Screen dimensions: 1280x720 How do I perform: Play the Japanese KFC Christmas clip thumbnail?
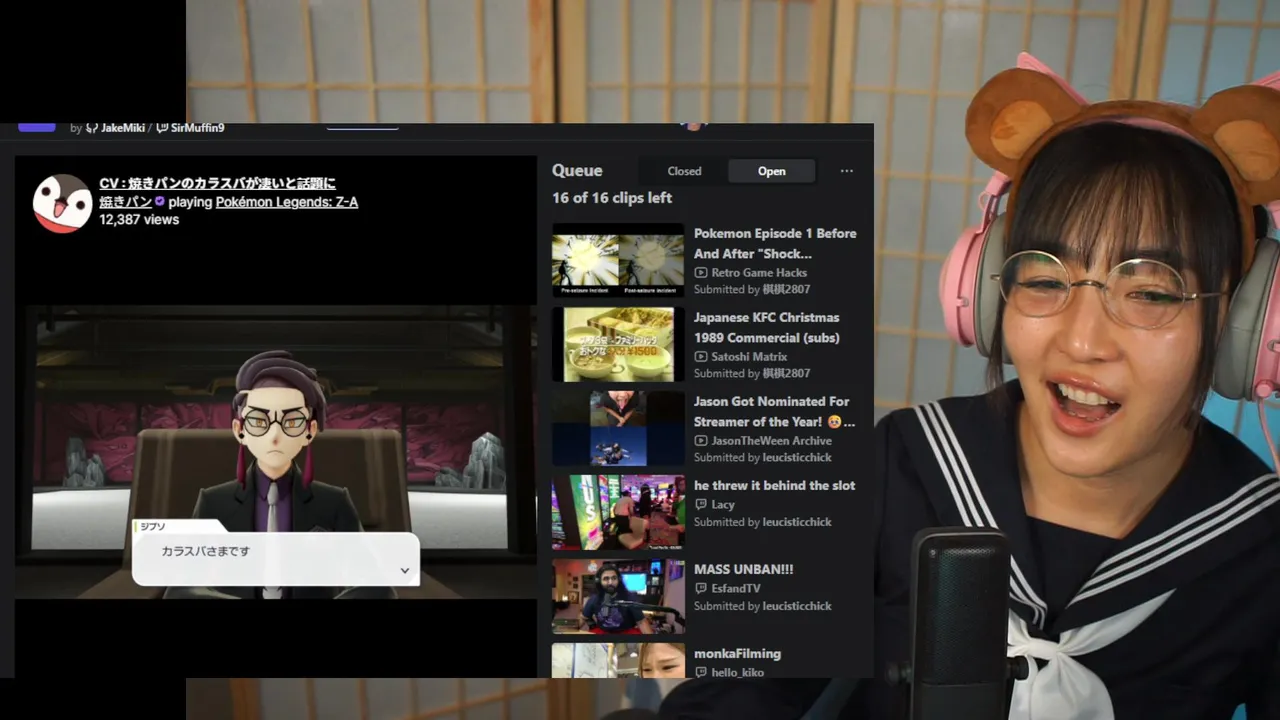(618, 344)
